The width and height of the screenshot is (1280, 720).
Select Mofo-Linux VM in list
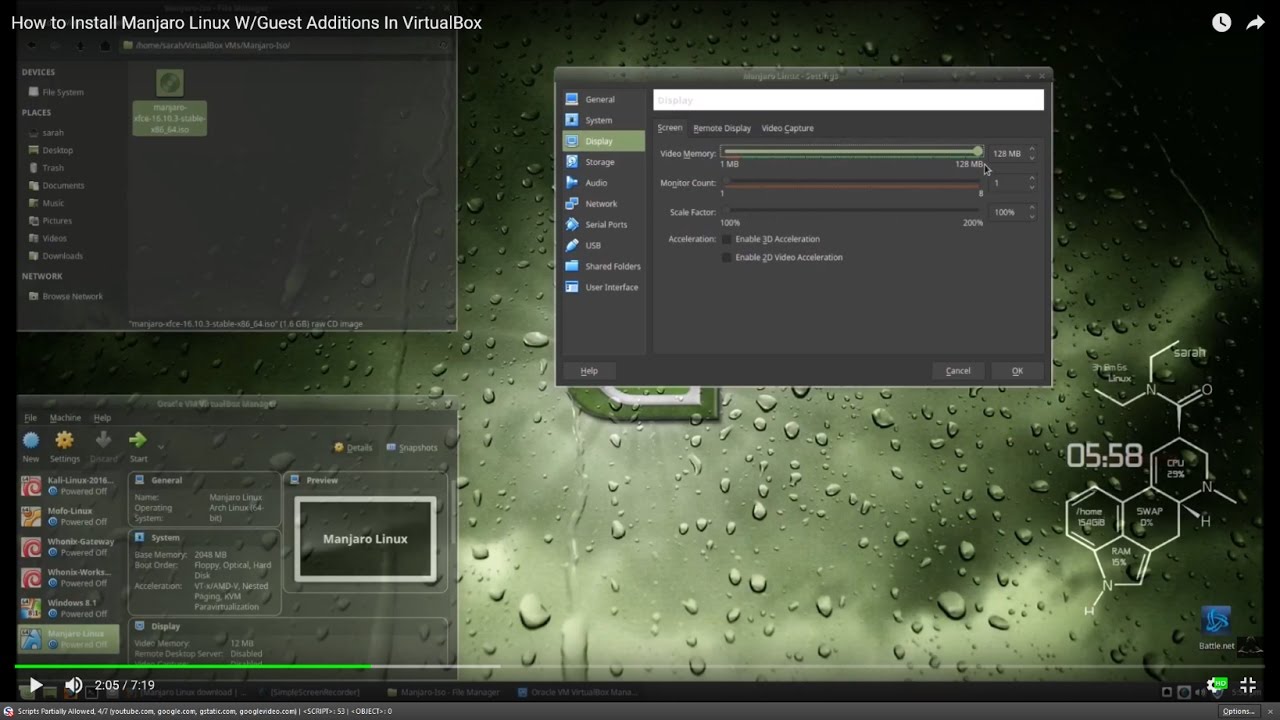click(68, 516)
